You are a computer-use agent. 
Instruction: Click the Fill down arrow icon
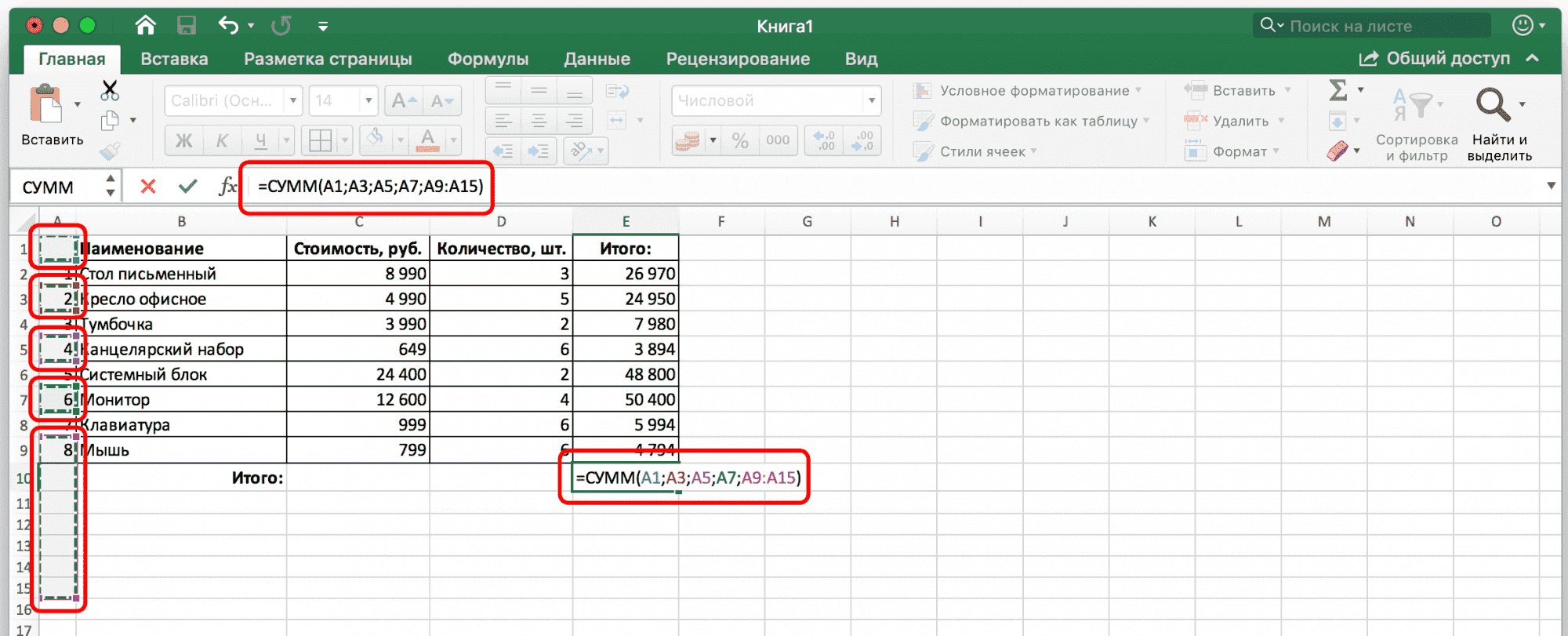tap(1338, 121)
